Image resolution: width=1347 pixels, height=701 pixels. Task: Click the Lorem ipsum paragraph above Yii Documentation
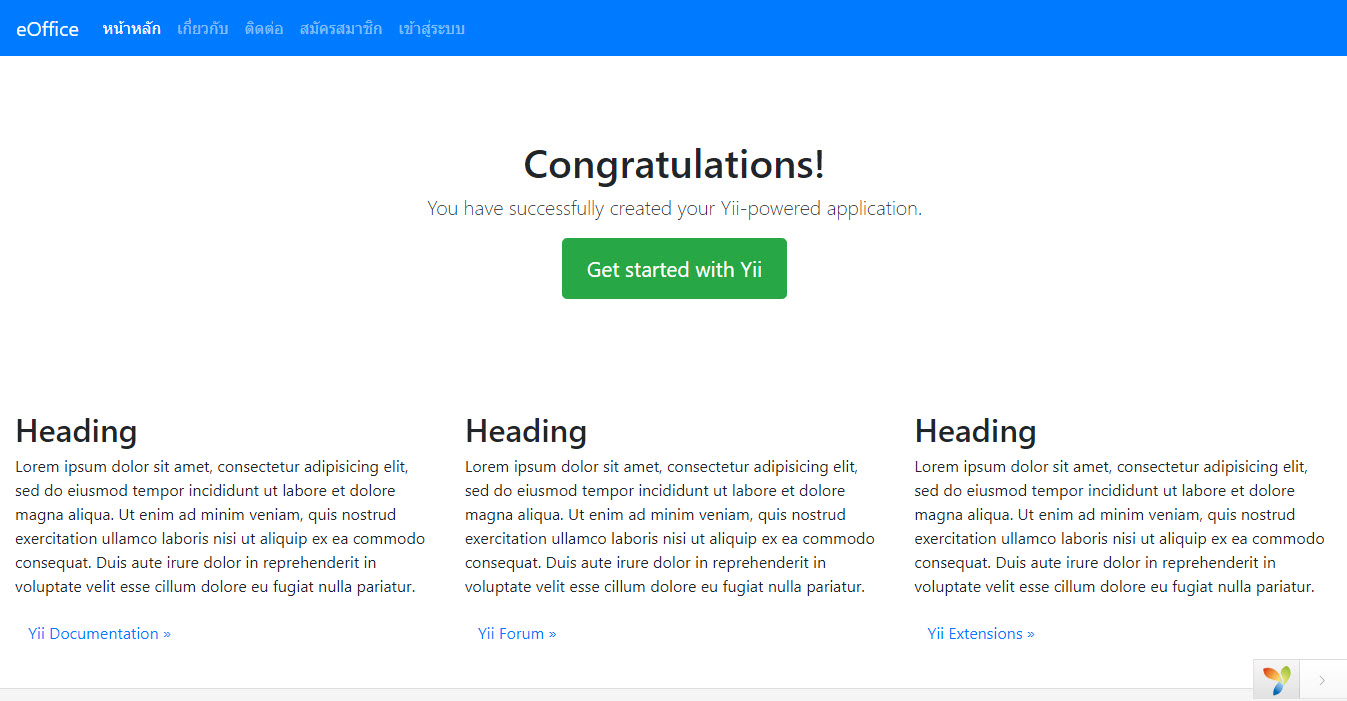pos(221,527)
